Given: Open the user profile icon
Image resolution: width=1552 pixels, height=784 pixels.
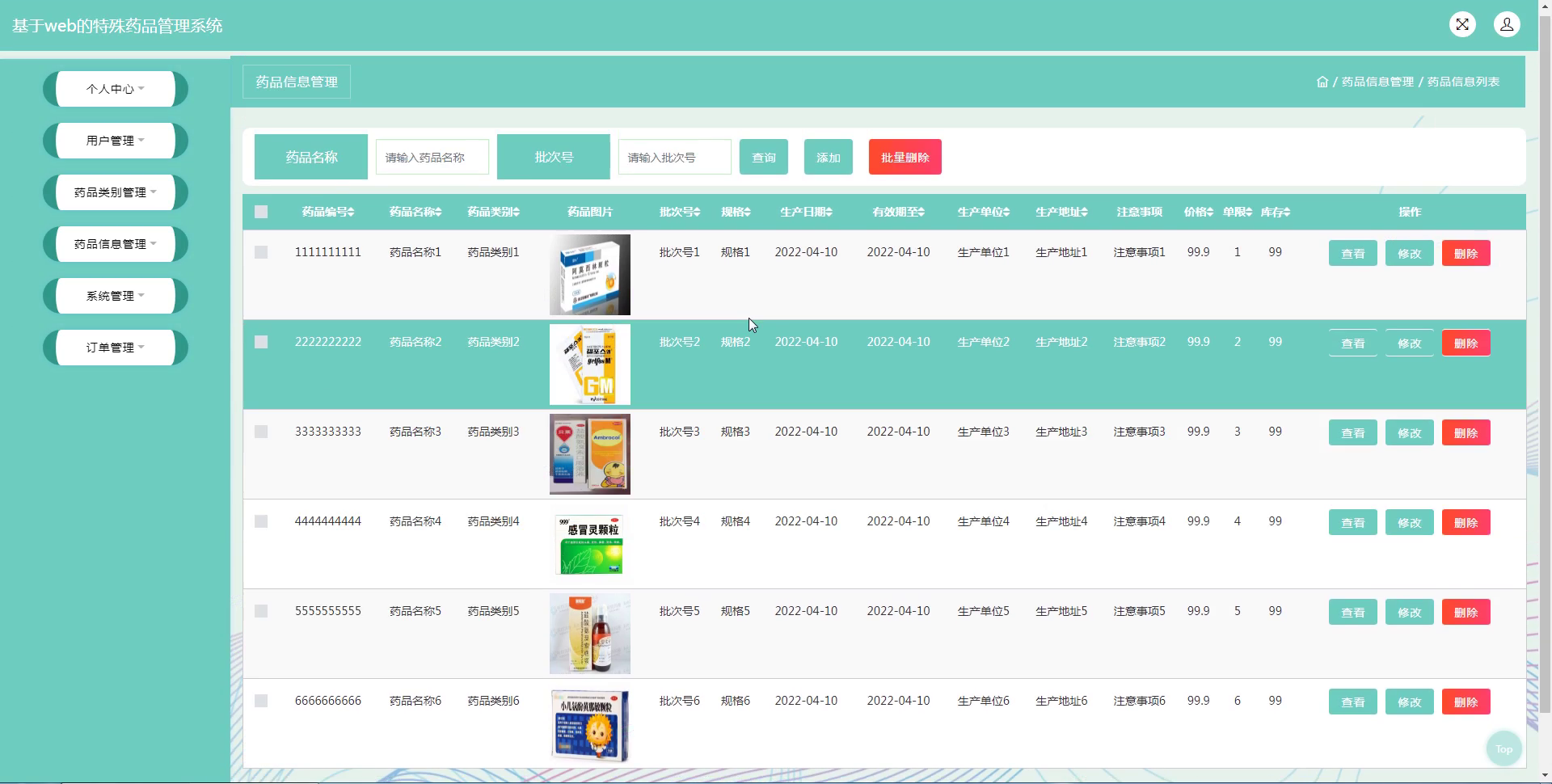Looking at the screenshot, I should (1507, 24).
